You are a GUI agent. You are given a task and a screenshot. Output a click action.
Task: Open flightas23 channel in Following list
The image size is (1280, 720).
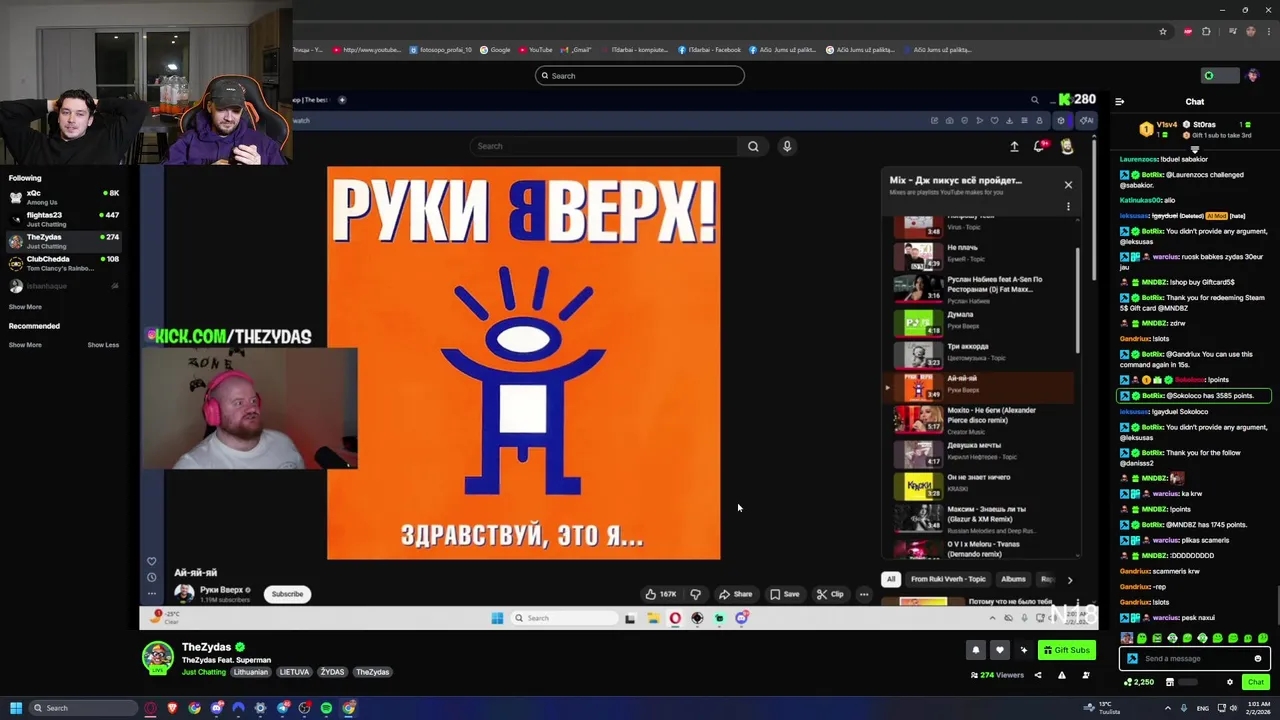[x=64, y=219]
